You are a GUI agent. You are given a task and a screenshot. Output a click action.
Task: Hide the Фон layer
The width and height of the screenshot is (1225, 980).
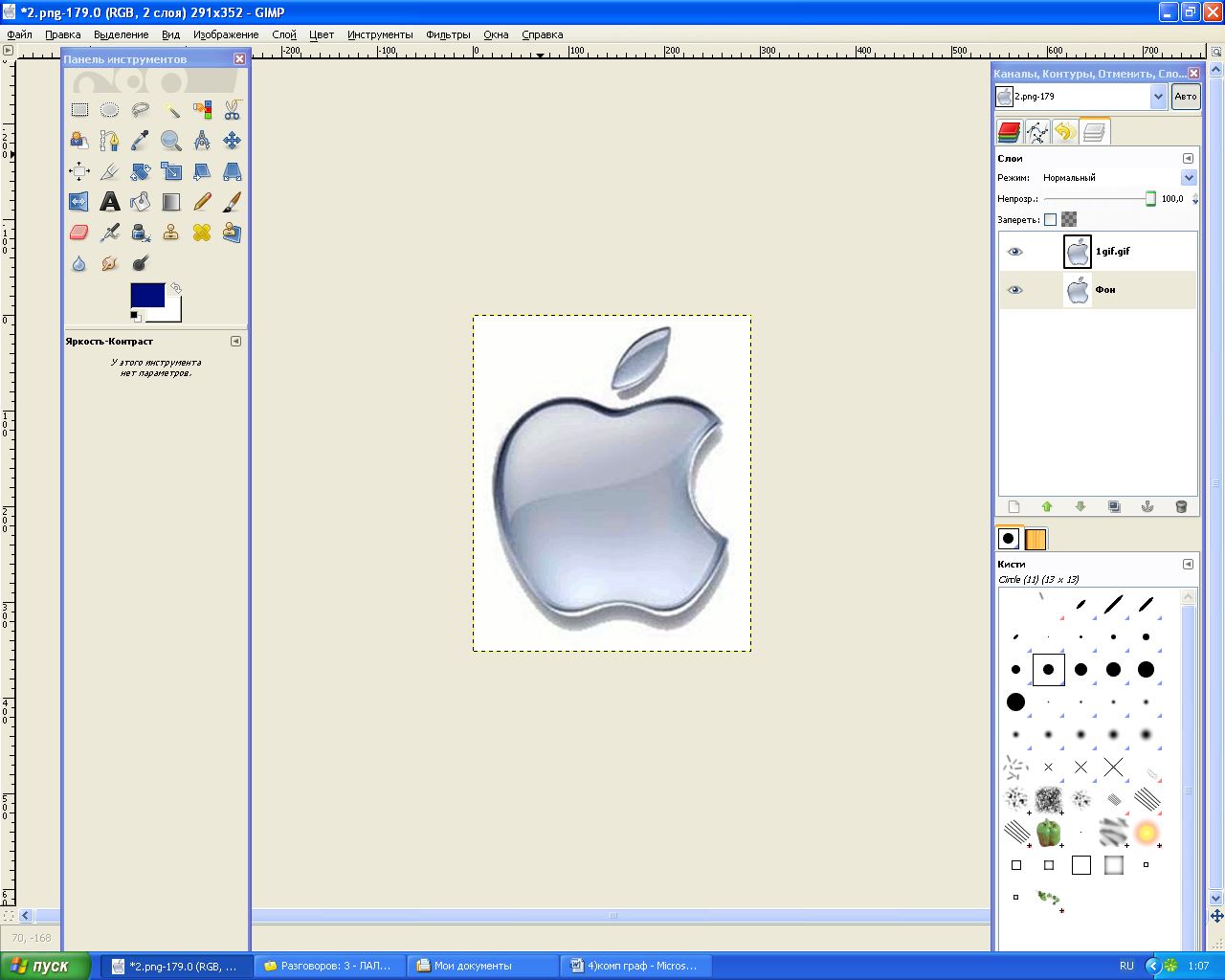tap(1015, 290)
